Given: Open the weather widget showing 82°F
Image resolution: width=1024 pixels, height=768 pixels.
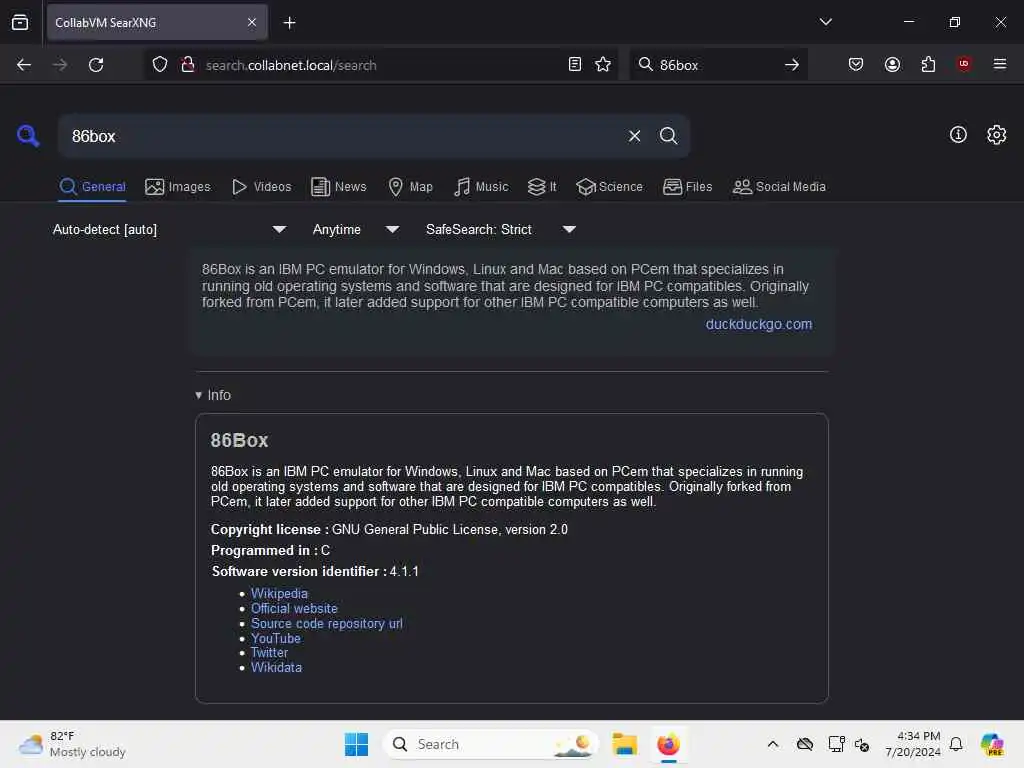Looking at the screenshot, I should (72, 744).
